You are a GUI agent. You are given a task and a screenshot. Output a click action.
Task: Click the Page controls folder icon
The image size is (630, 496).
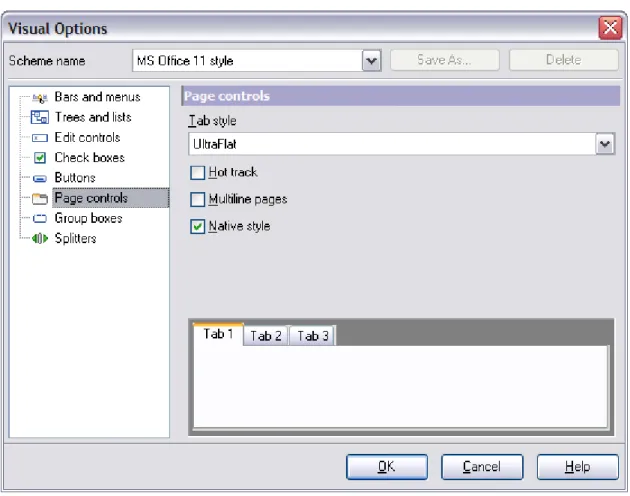pos(40,198)
